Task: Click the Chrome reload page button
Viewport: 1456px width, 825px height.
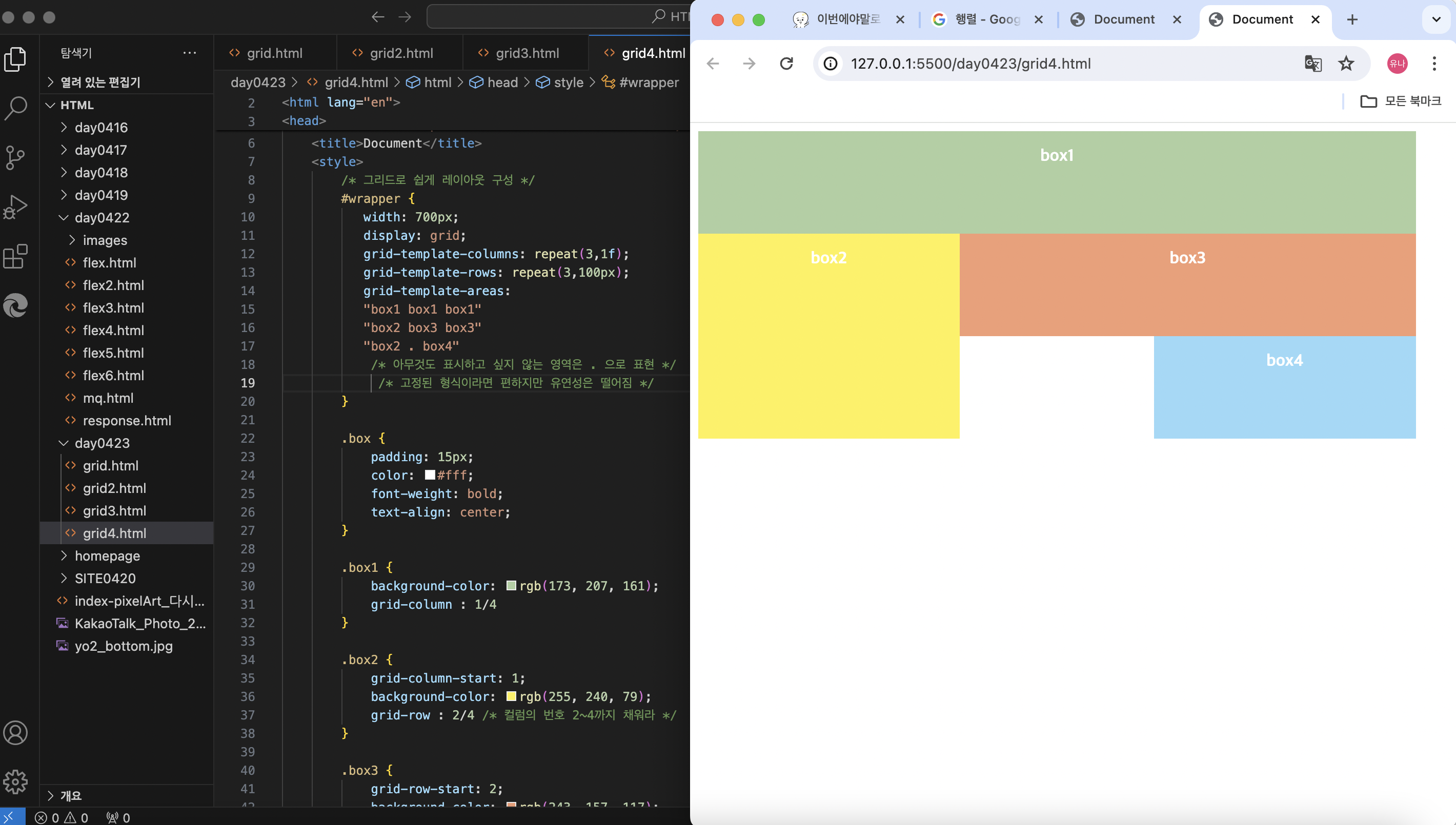Action: pos(786,64)
